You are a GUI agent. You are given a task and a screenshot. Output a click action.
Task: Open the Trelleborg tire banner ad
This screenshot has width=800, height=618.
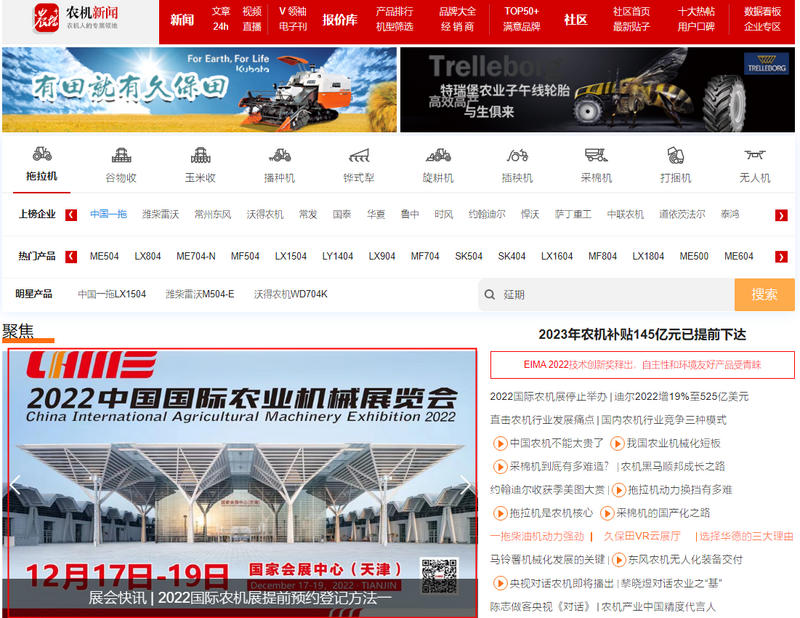coord(597,90)
